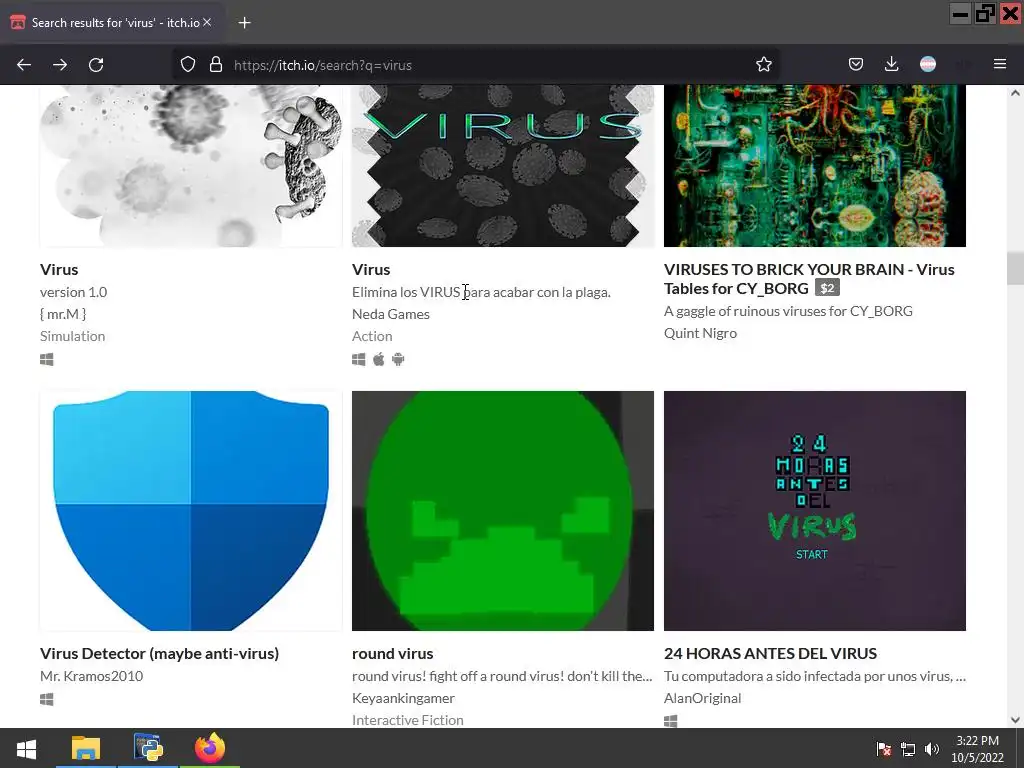
Task: Visit author Quint Nigro profile
Action: tap(700, 333)
